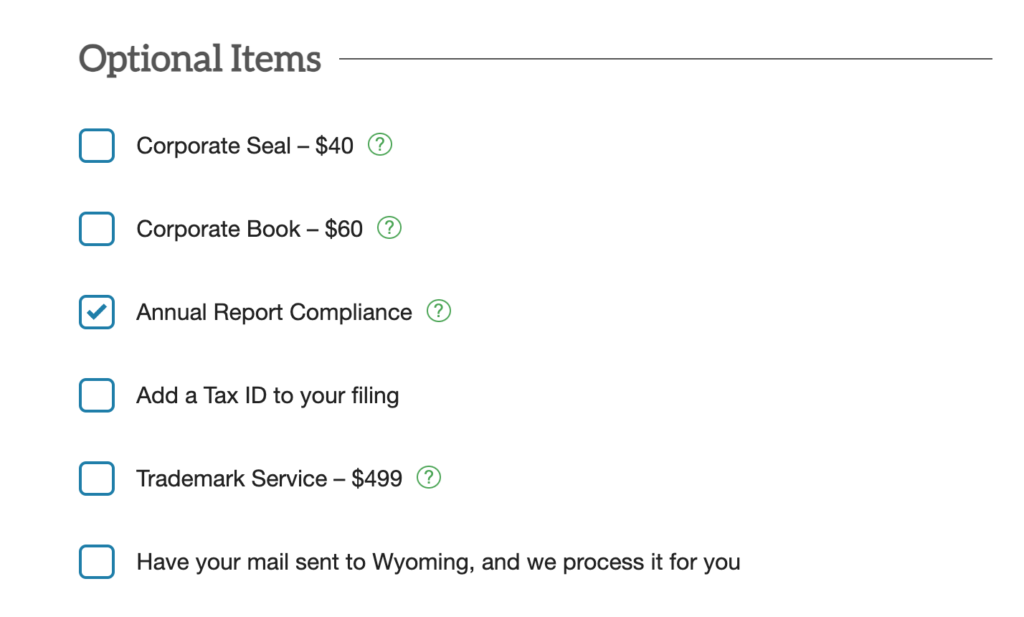This screenshot has height=617, width=1024.
Task: Uncheck the Annual Report Compliance checkbox
Action: click(97, 312)
